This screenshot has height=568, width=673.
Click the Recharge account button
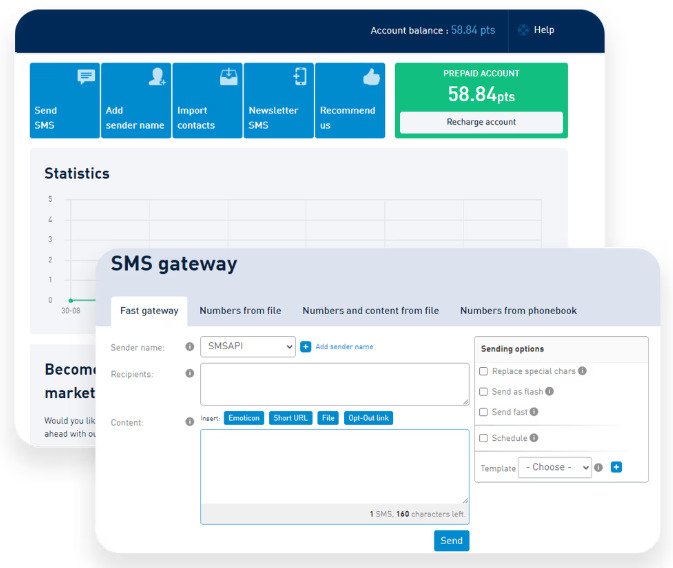[481, 122]
